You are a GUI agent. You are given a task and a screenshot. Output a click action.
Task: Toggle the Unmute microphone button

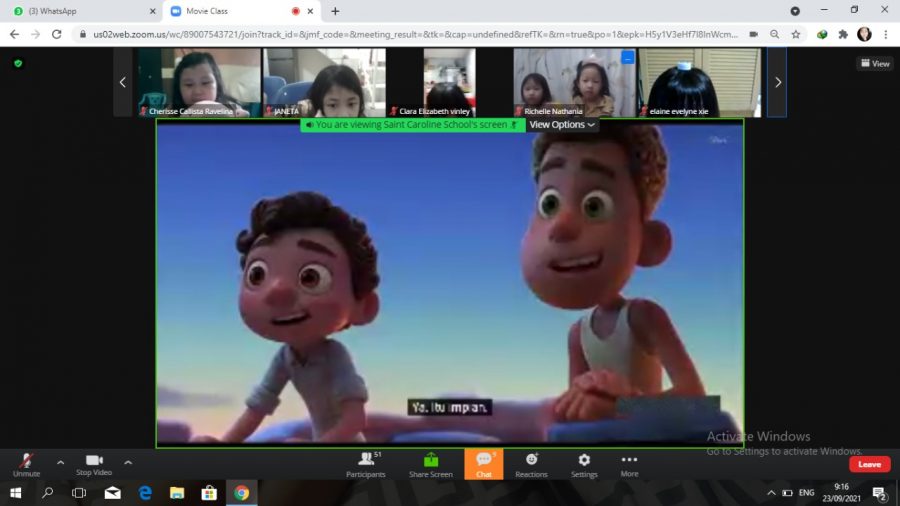click(26, 464)
